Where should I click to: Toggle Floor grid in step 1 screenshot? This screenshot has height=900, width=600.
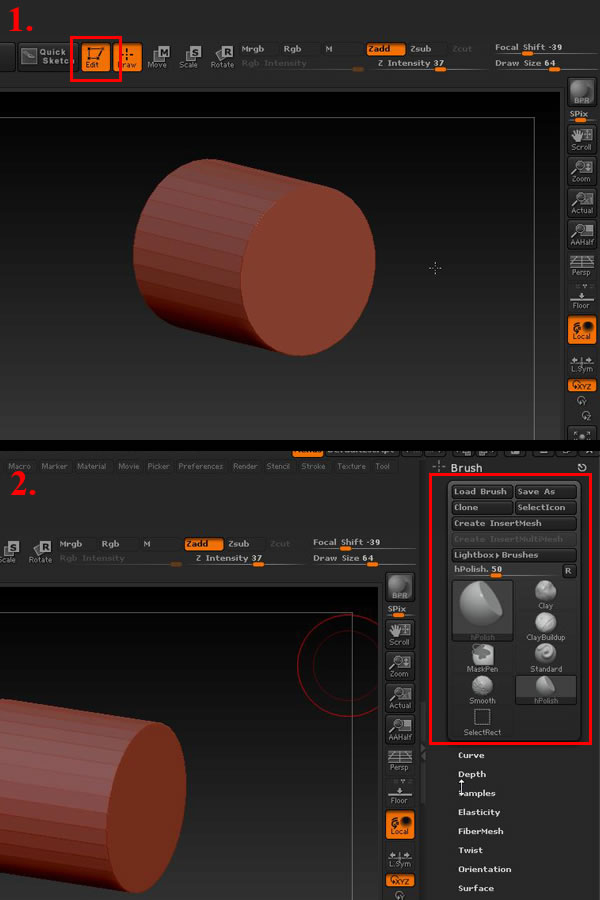pos(581,297)
